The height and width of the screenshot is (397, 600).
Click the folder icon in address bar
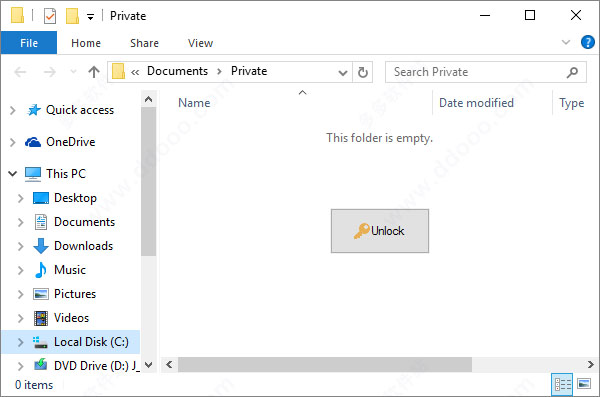118,71
